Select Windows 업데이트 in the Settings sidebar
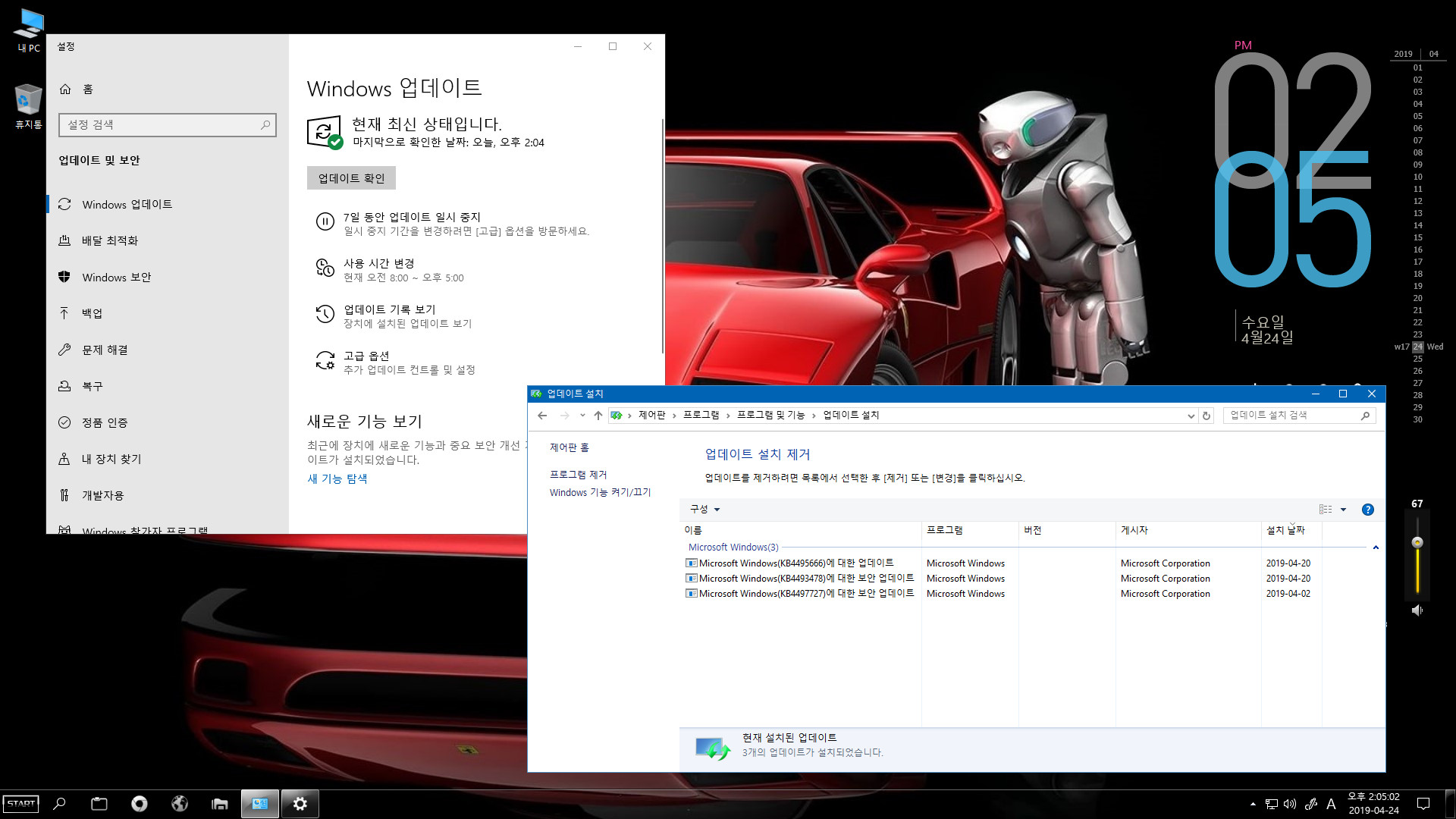The height and width of the screenshot is (819, 1456). [x=167, y=204]
